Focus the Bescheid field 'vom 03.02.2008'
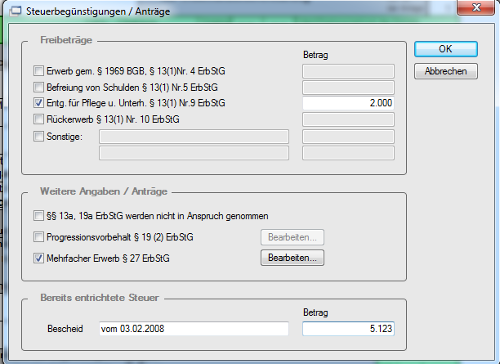The width and height of the screenshot is (500, 364). (194, 329)
